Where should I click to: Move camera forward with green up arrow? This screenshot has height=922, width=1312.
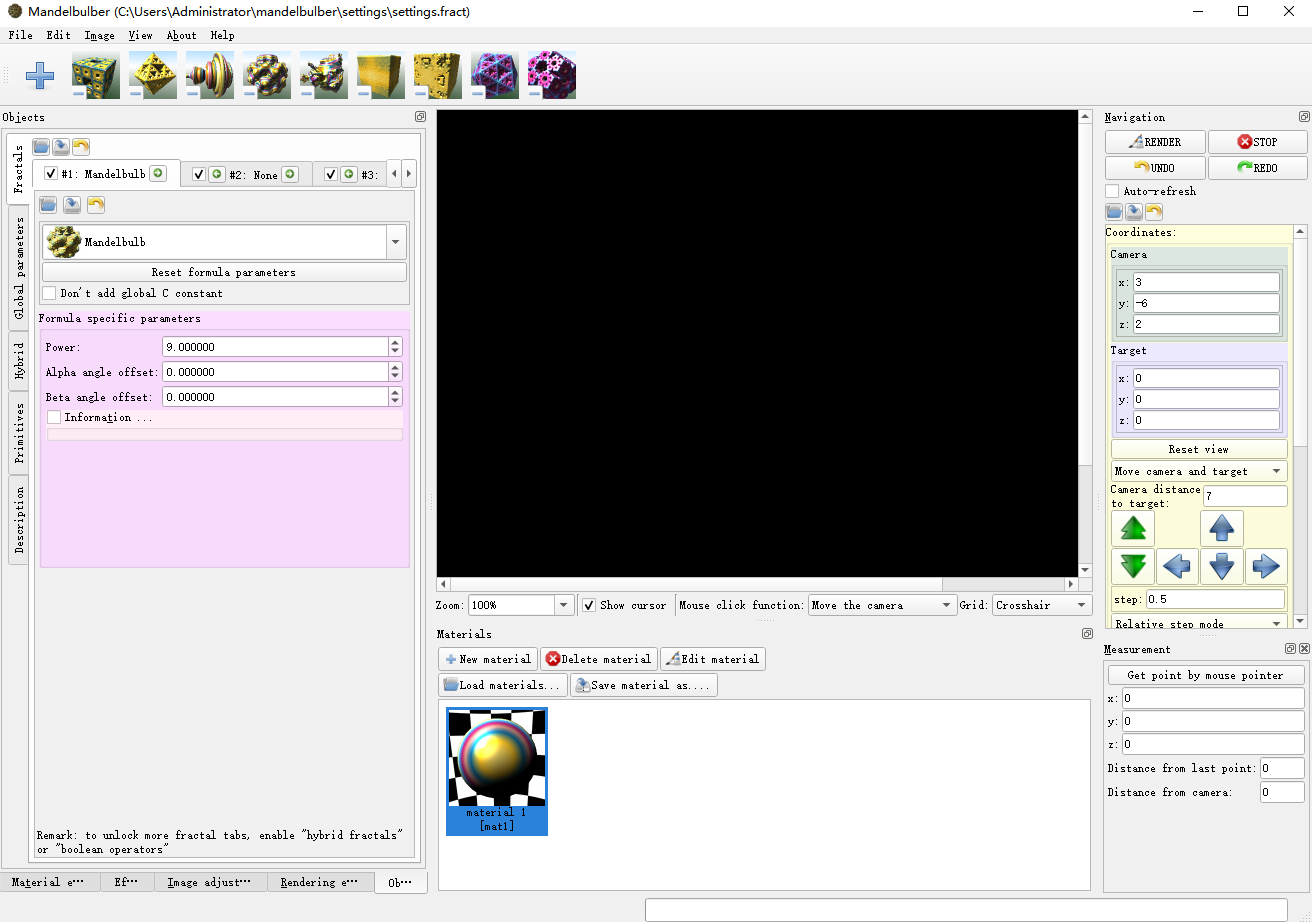(1133, 528)
